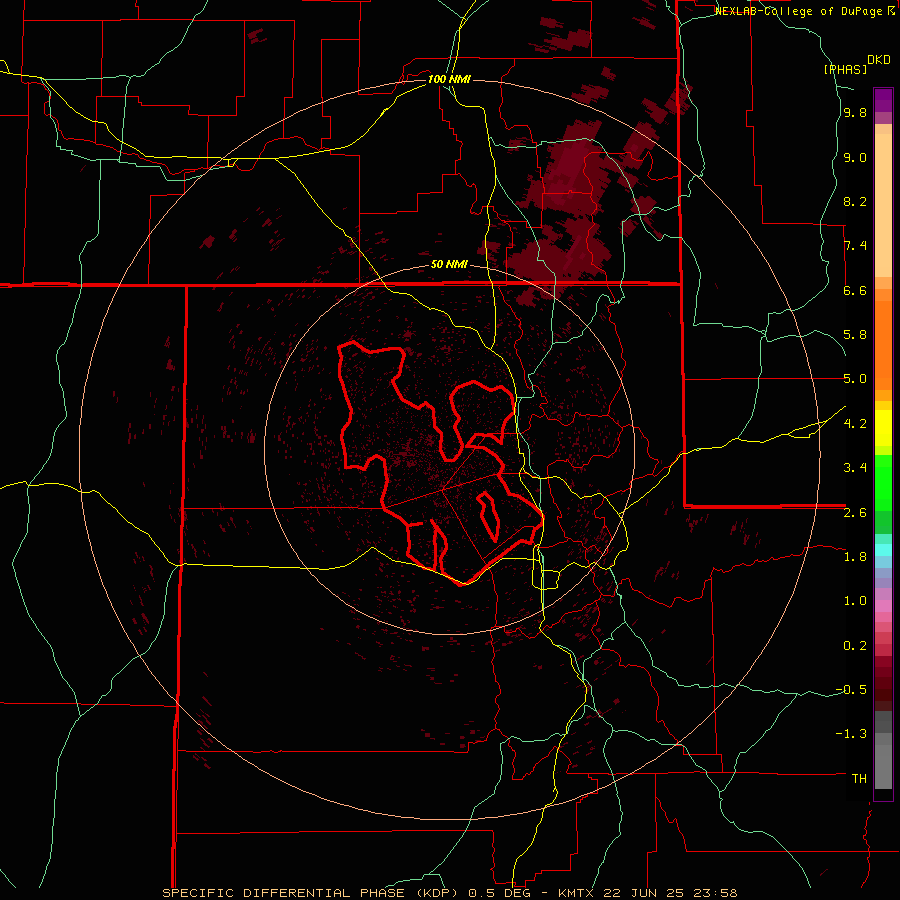Click the DKD label above the color scale
This screenshot has width=900, height=900.
click(x=879, y=60)
